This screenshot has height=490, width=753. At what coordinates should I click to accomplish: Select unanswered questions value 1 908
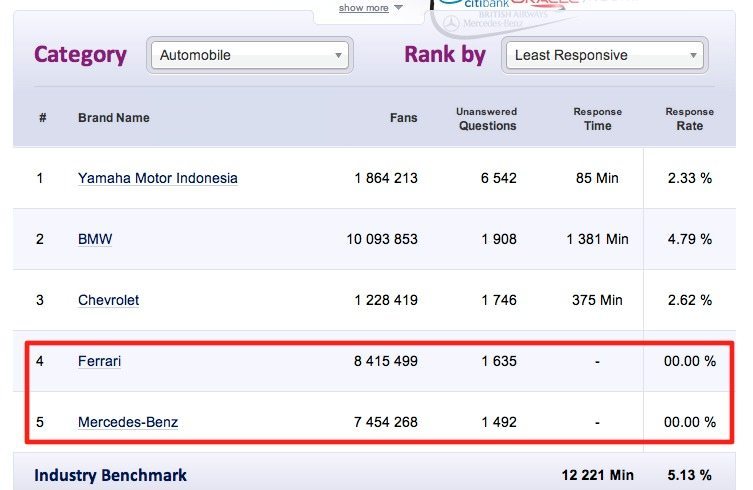[x=499, y=239]
